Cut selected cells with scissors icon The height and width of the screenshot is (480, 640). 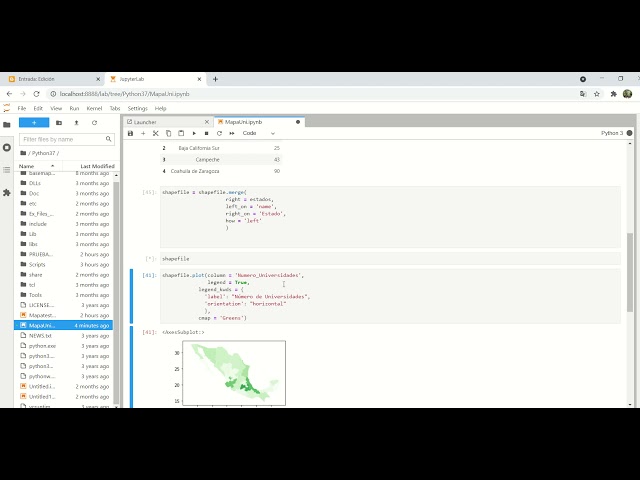[156, 133]
